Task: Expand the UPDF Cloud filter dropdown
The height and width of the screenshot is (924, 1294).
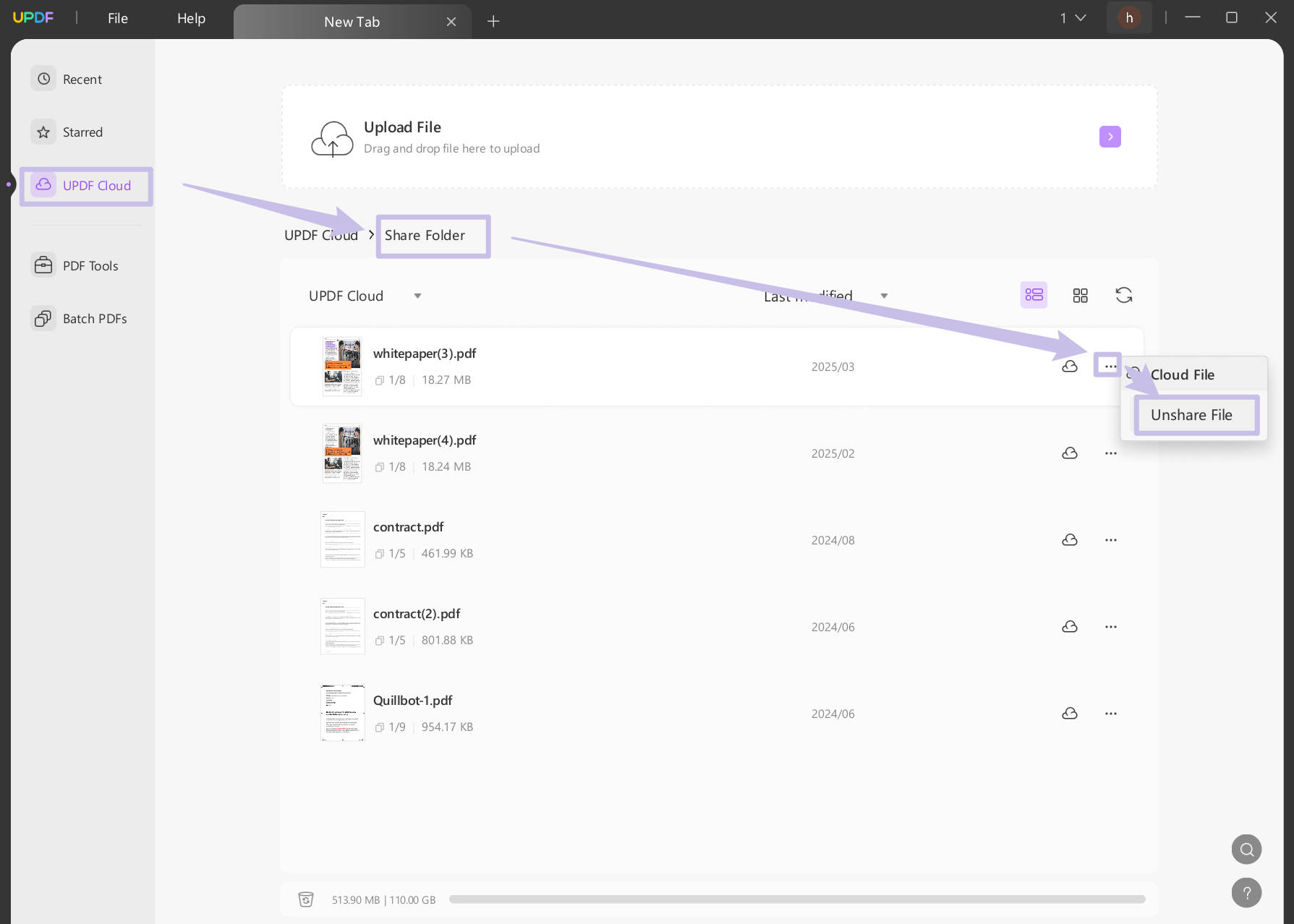Action: click(417, 296)
